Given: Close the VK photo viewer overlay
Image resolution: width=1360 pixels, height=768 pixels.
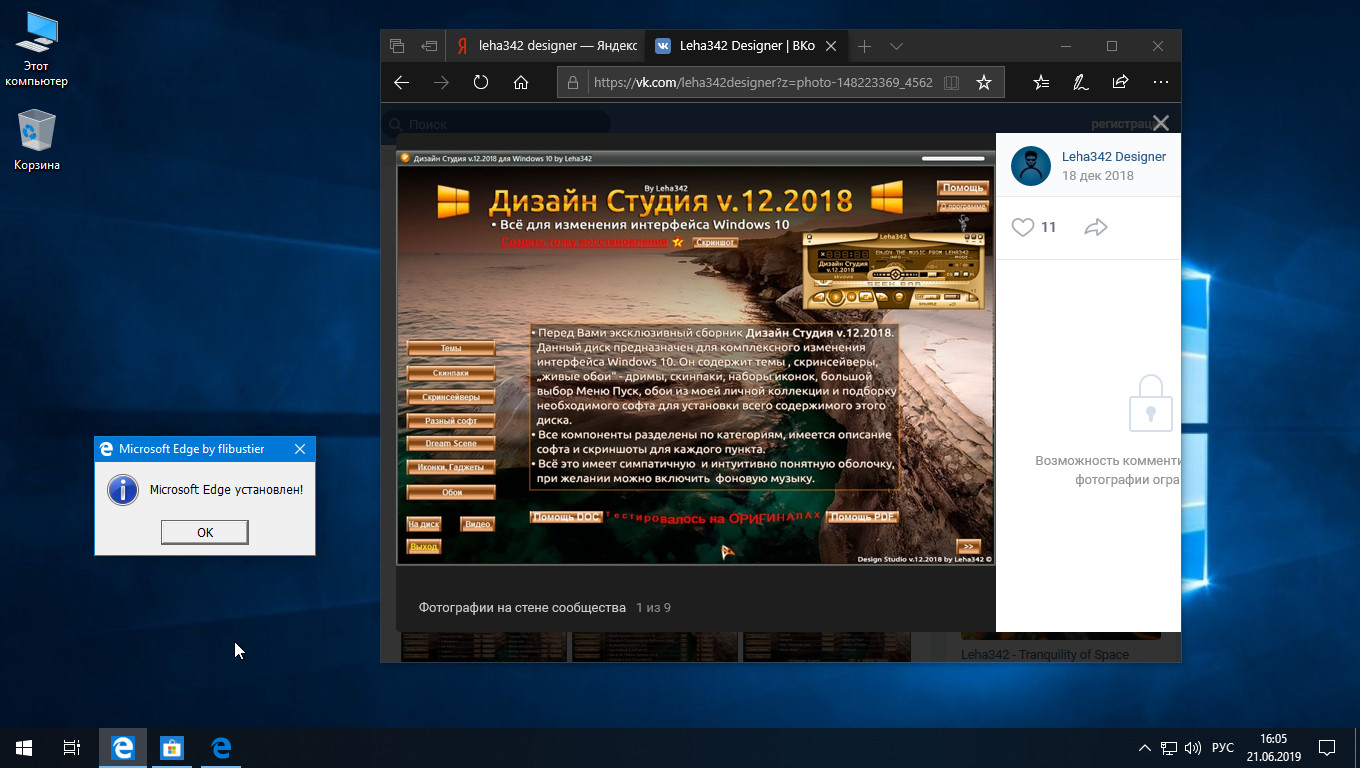Looking at the screenshot, I should coord(1160,123).
